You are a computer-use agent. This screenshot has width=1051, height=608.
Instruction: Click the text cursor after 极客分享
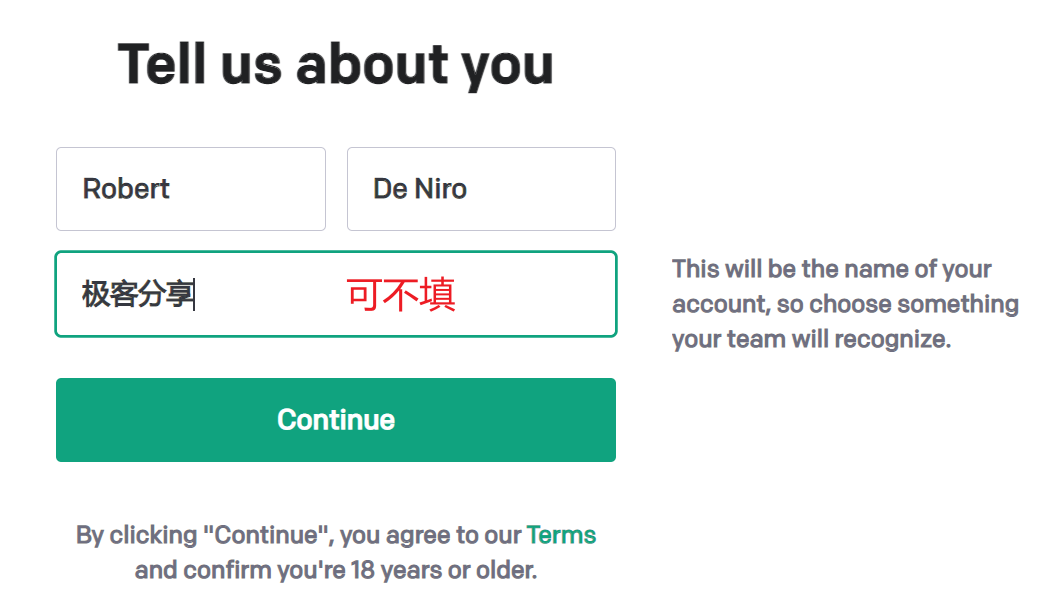[x=194, y=294]
